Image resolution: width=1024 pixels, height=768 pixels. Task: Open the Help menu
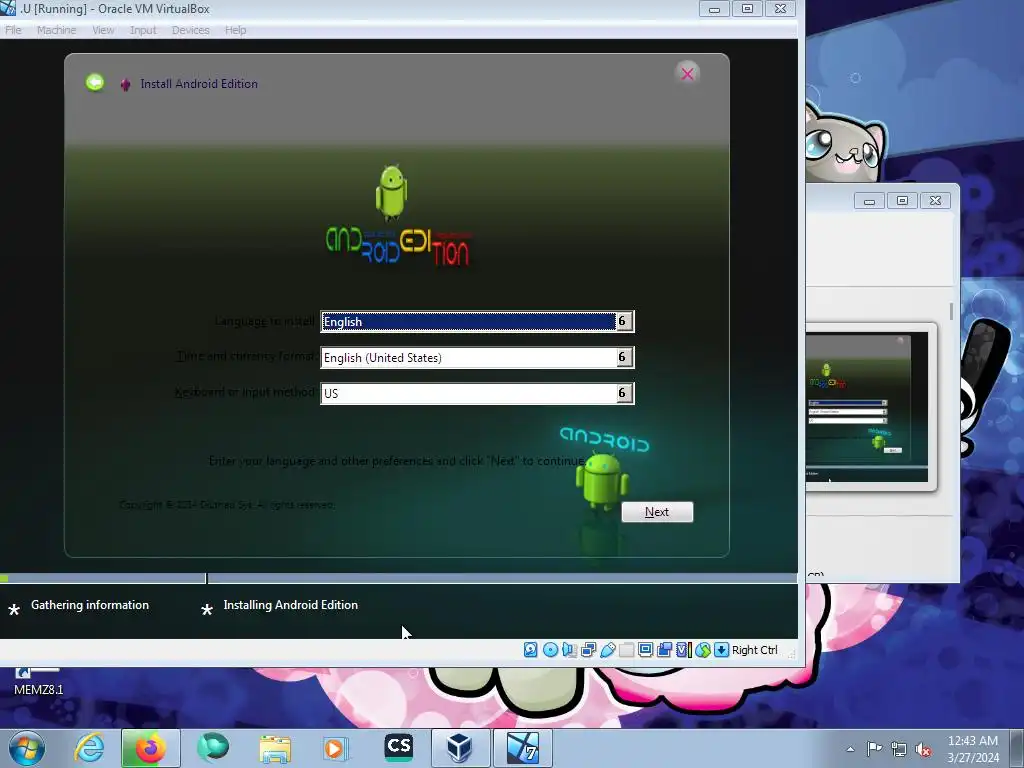(236, 30)
